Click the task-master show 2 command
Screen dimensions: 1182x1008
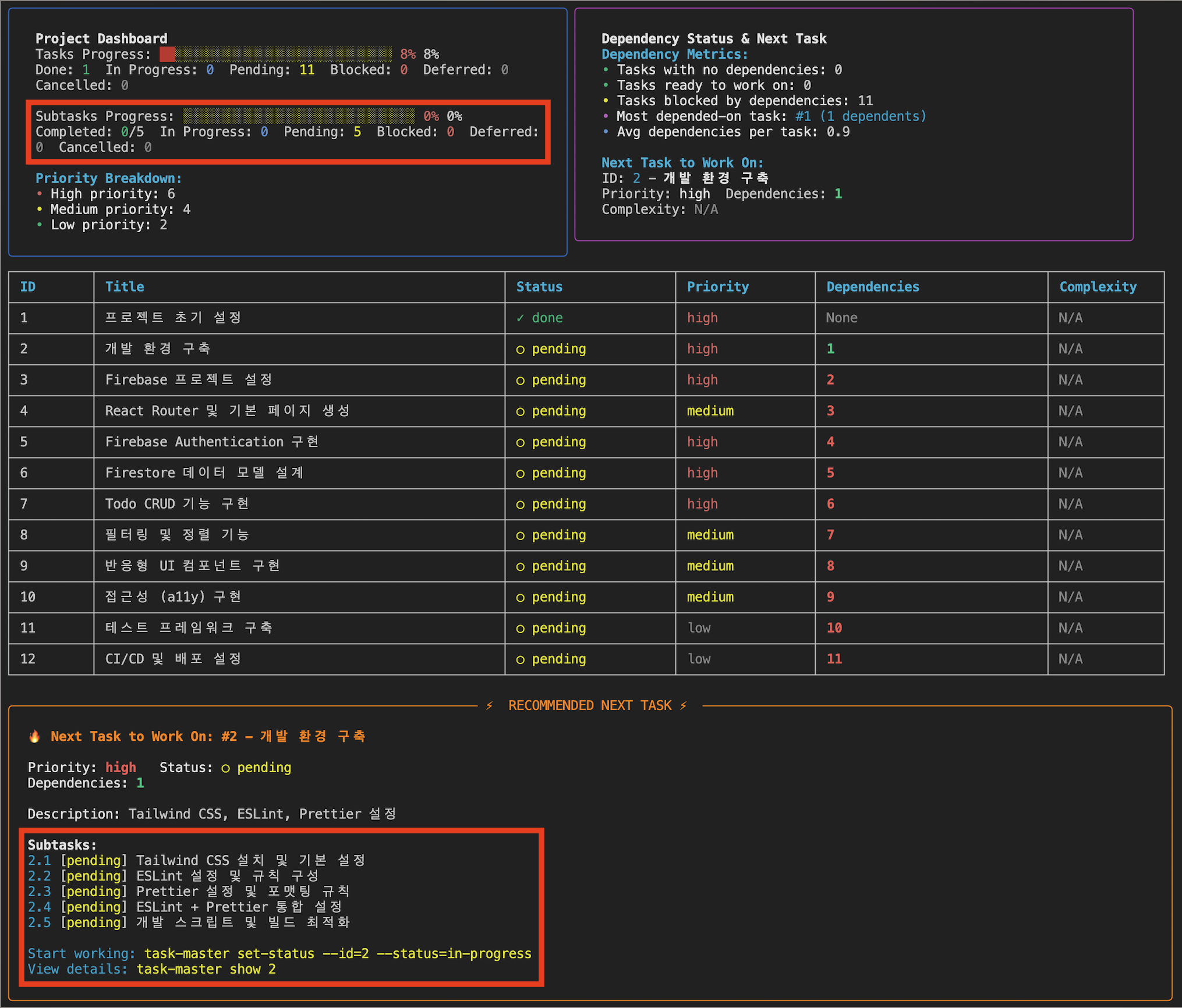coord(206,969)
